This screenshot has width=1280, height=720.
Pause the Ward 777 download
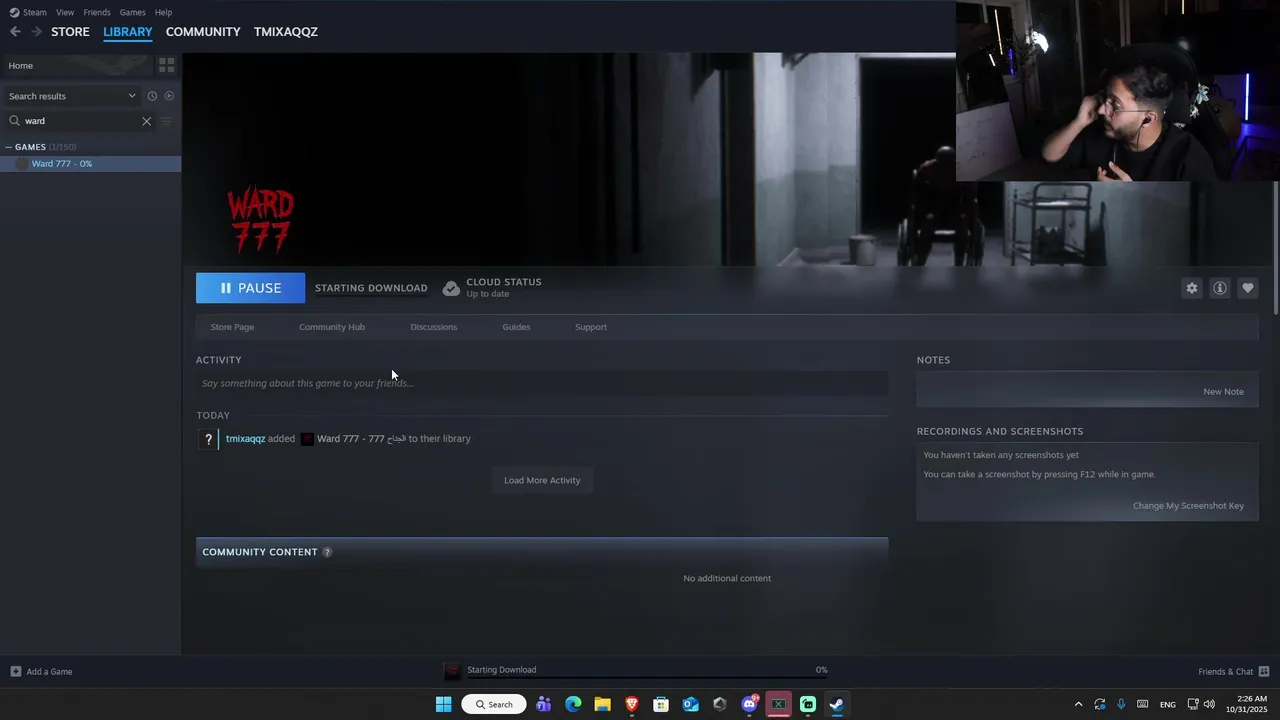[x=250, y=288]
